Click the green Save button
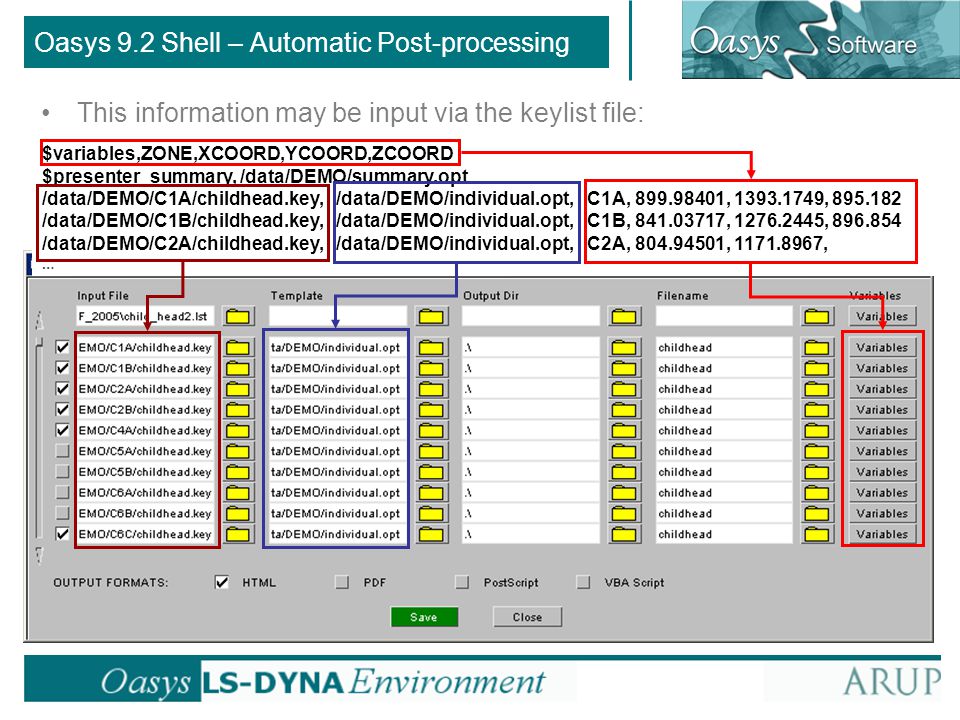Image resolution: width=960 pixels, height=720 pixels. (x=424, y=617)
